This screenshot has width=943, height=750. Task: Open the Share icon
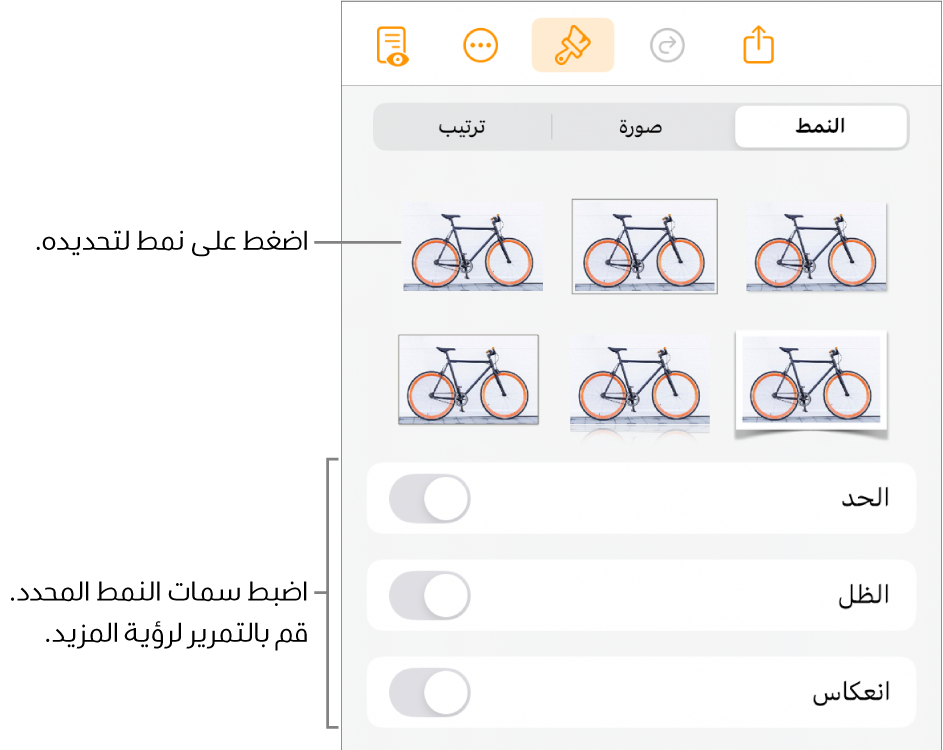point(759,46)
